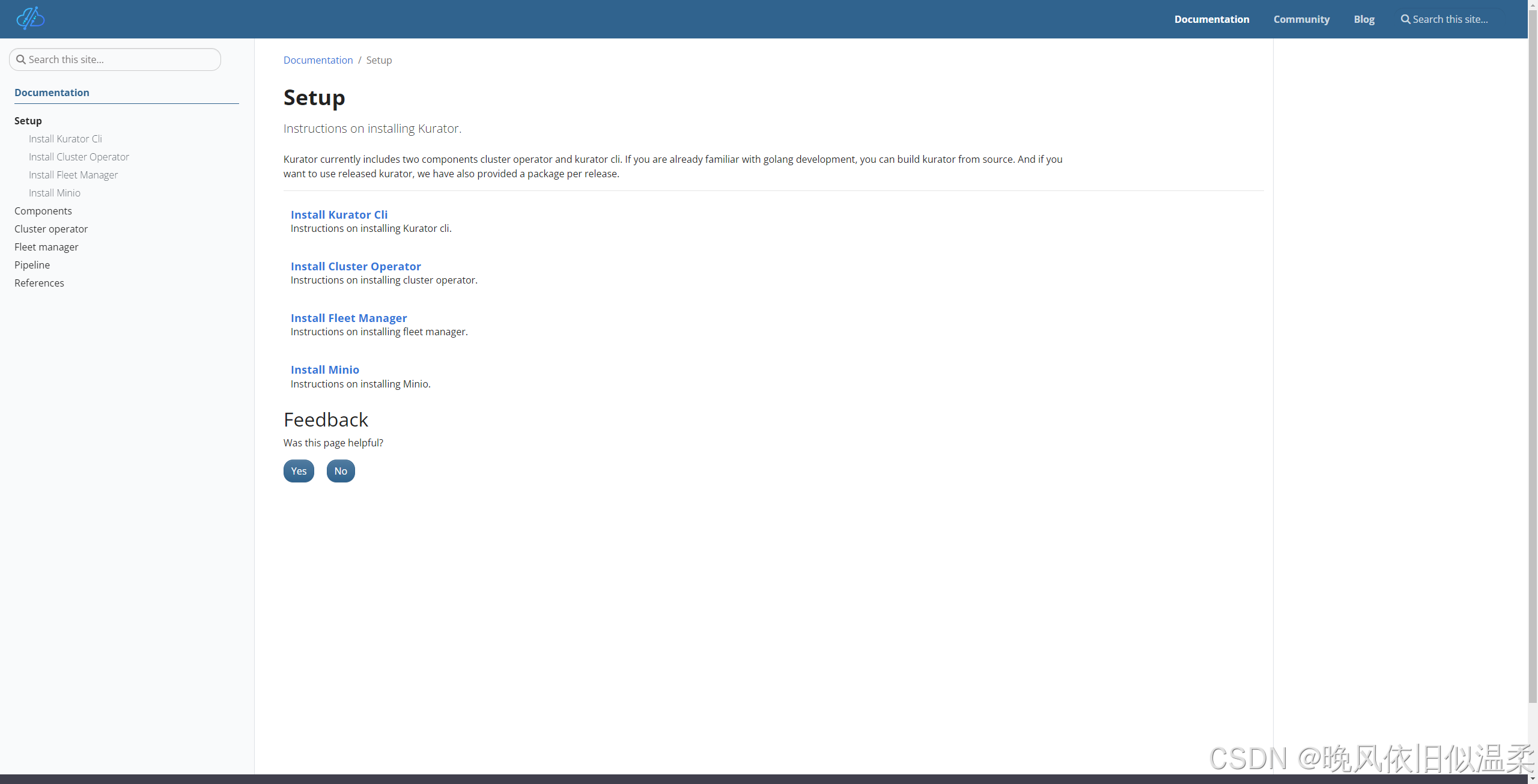
Task: Expand Components in the sidebar tree
Action: coord(43,211)
